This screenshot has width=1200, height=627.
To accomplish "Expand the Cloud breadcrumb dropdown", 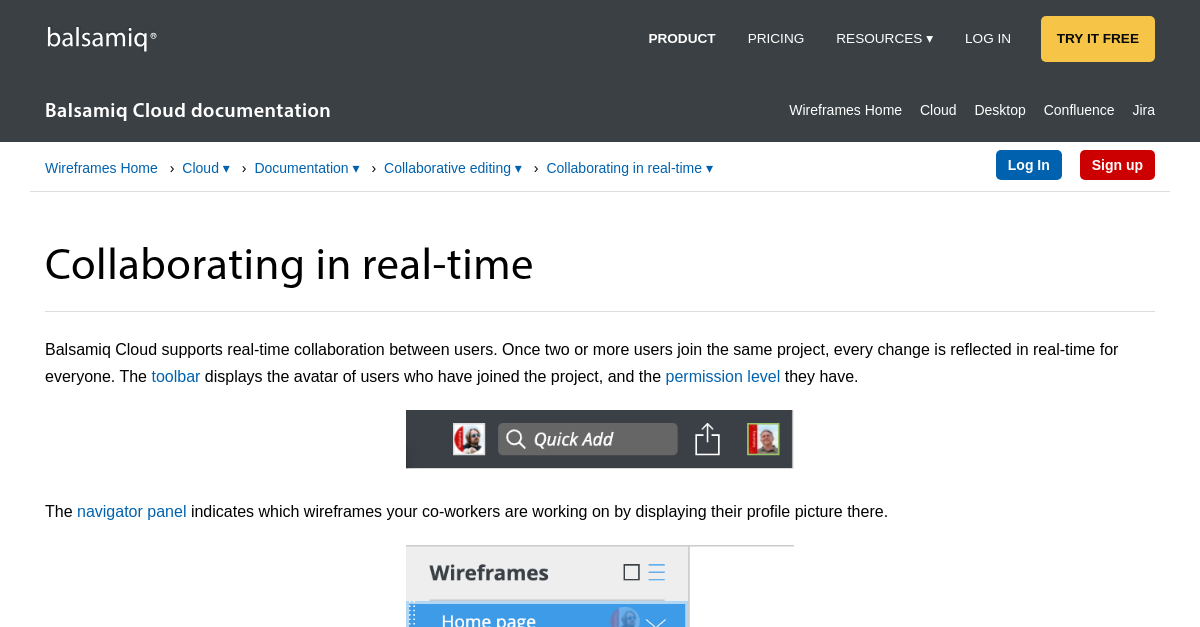I will [206, 168].
